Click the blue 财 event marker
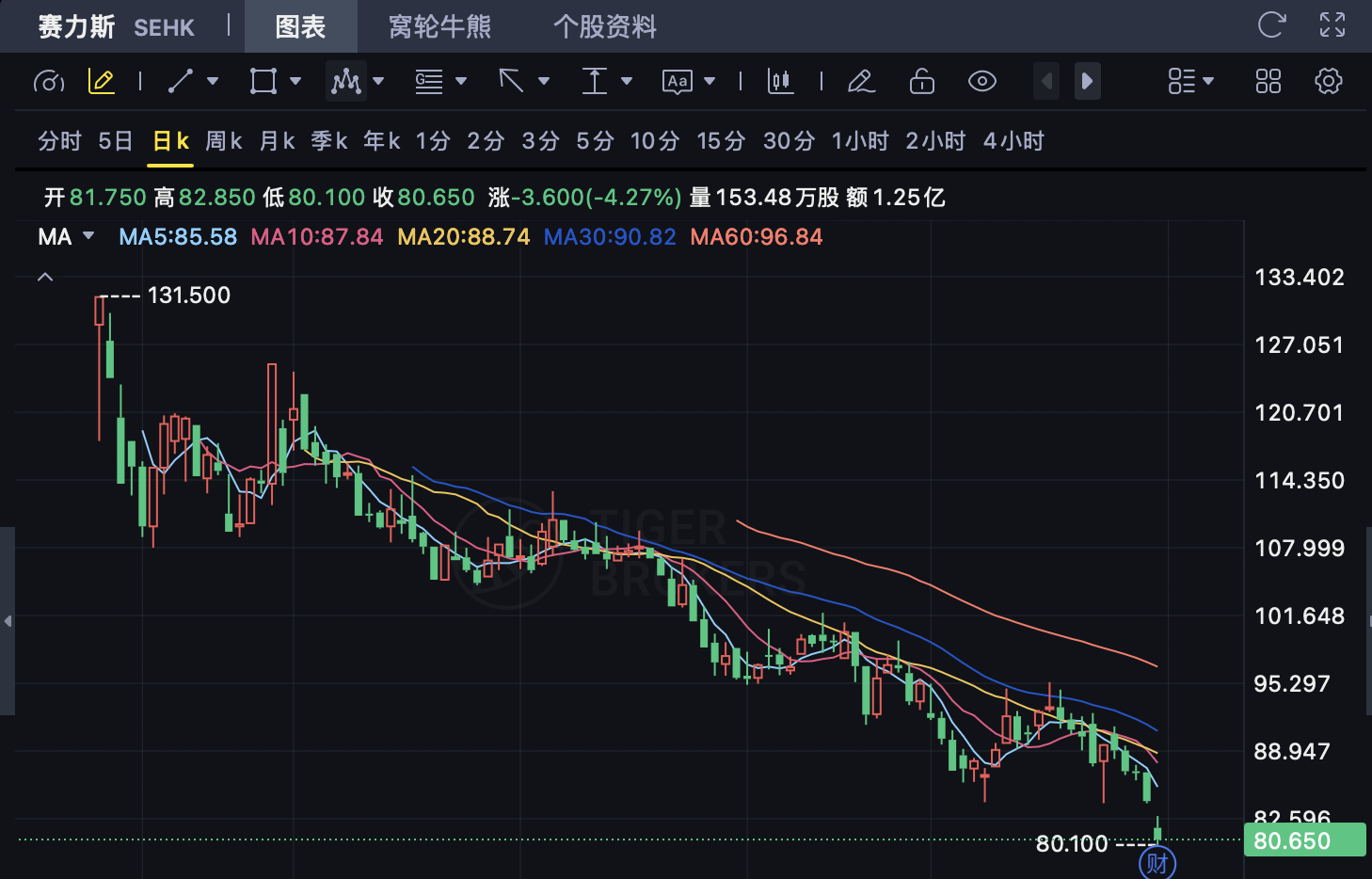This screenshot has height=879, width=1372. coord(1157,862)
